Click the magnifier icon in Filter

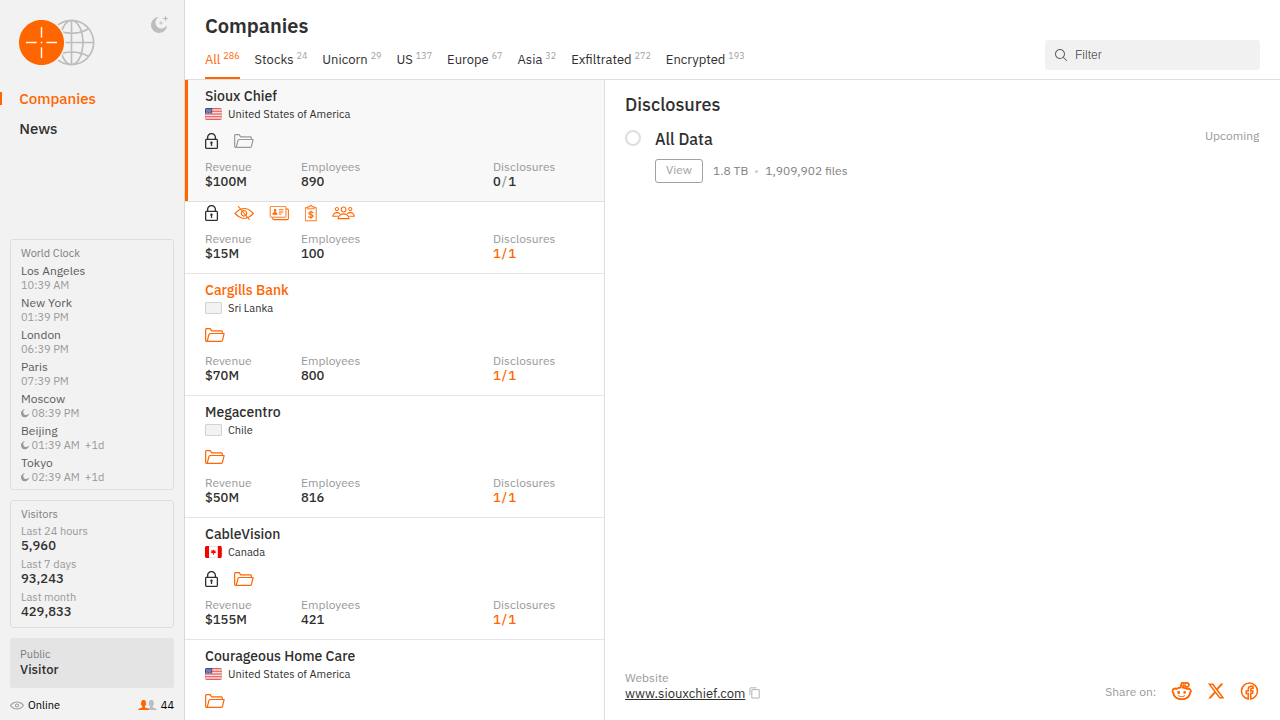[x=1061, y=55]
